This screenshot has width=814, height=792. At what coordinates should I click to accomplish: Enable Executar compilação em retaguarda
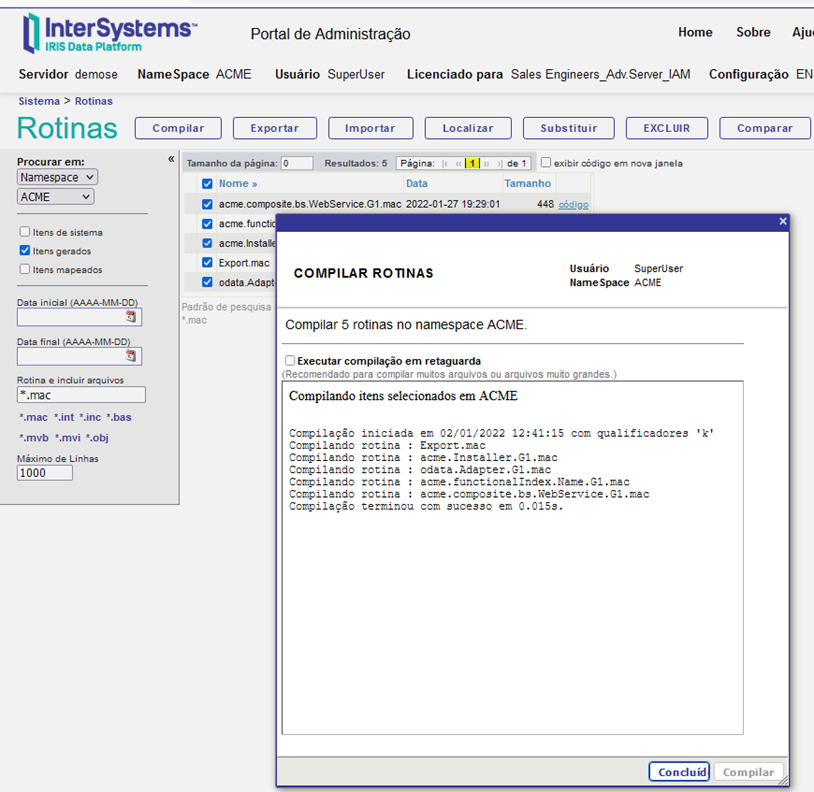coord(290,361)
